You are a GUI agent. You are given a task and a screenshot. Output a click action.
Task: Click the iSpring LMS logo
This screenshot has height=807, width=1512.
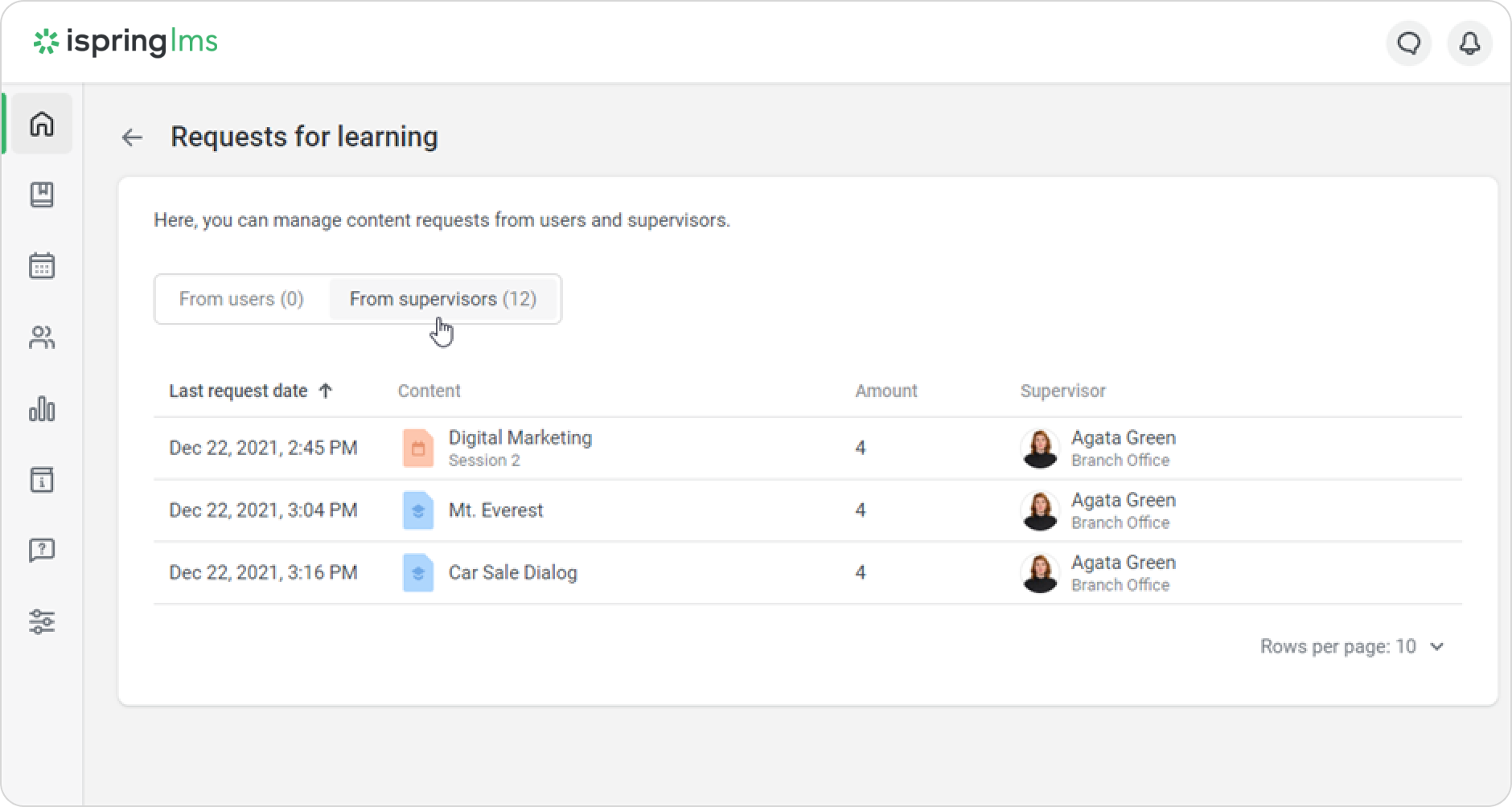[x=125, y=42]
